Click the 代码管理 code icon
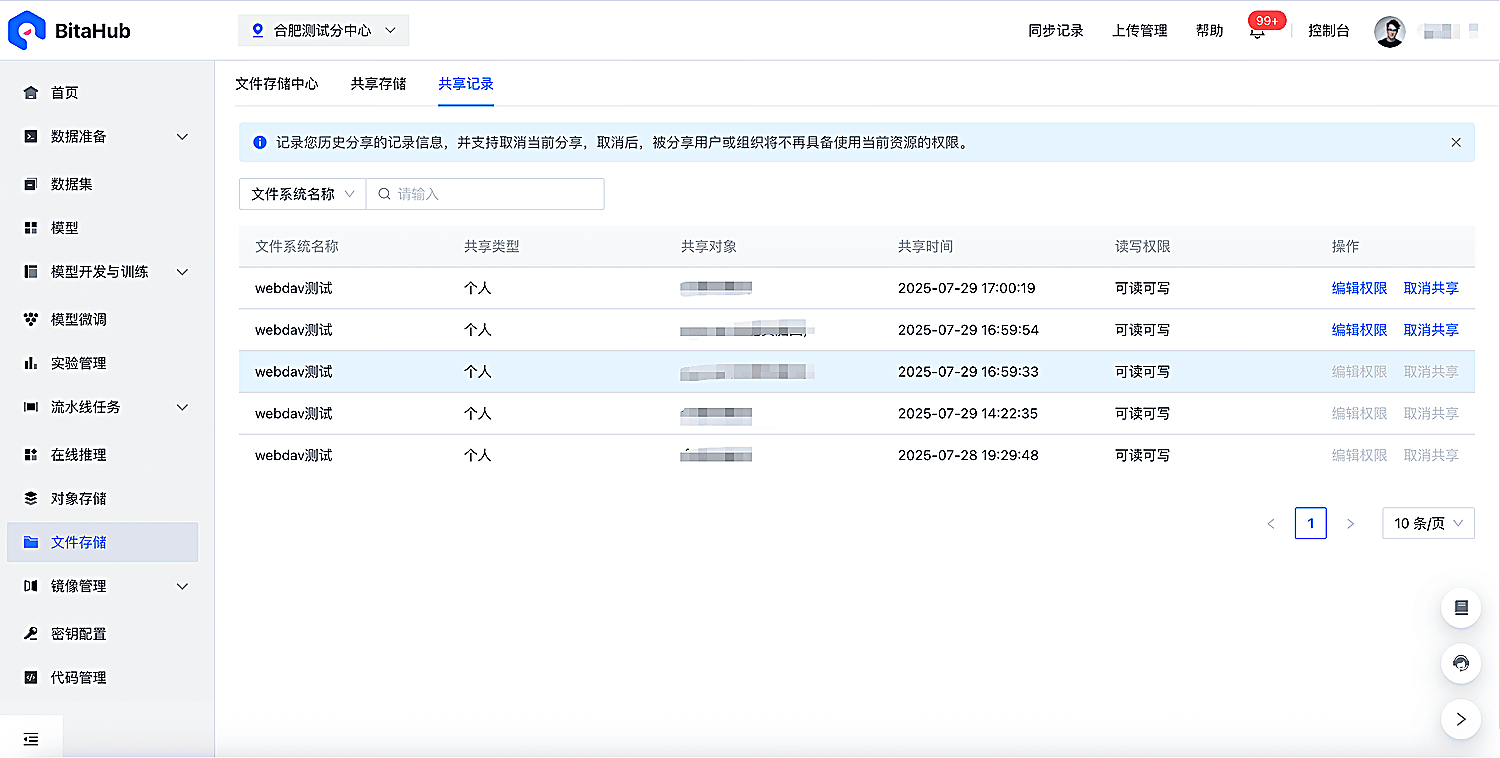Image resolution: width=1500 pixels, height=758 pixels. point(31,678)
